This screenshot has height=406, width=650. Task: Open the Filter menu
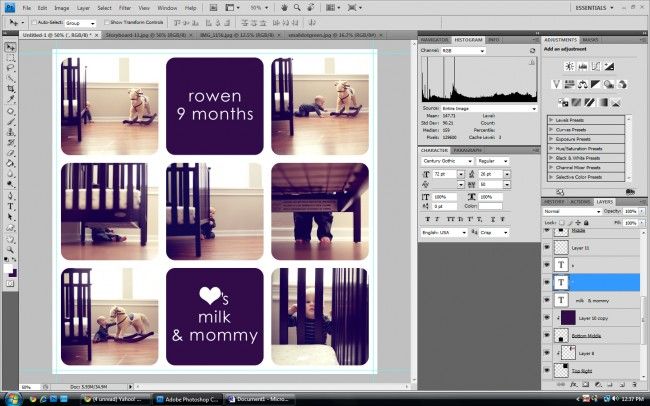(125, 7)
